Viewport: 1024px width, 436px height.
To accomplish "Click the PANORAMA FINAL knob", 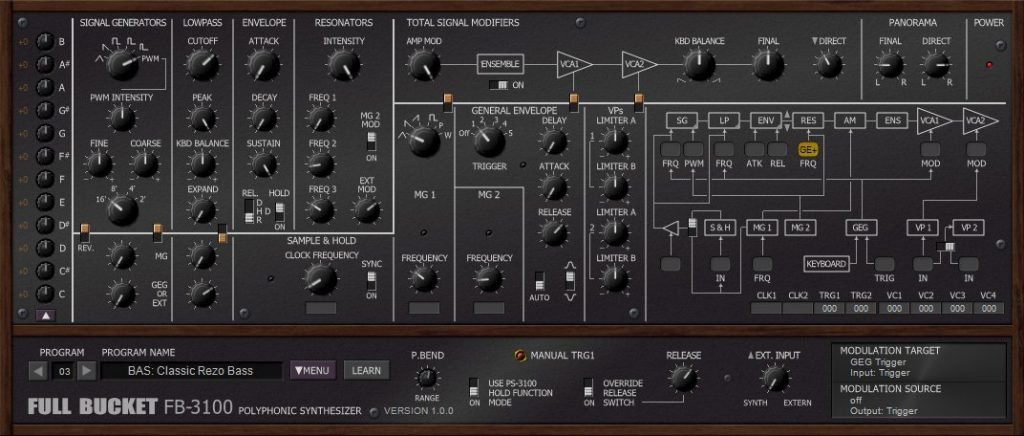I will (x=889, y=65).
